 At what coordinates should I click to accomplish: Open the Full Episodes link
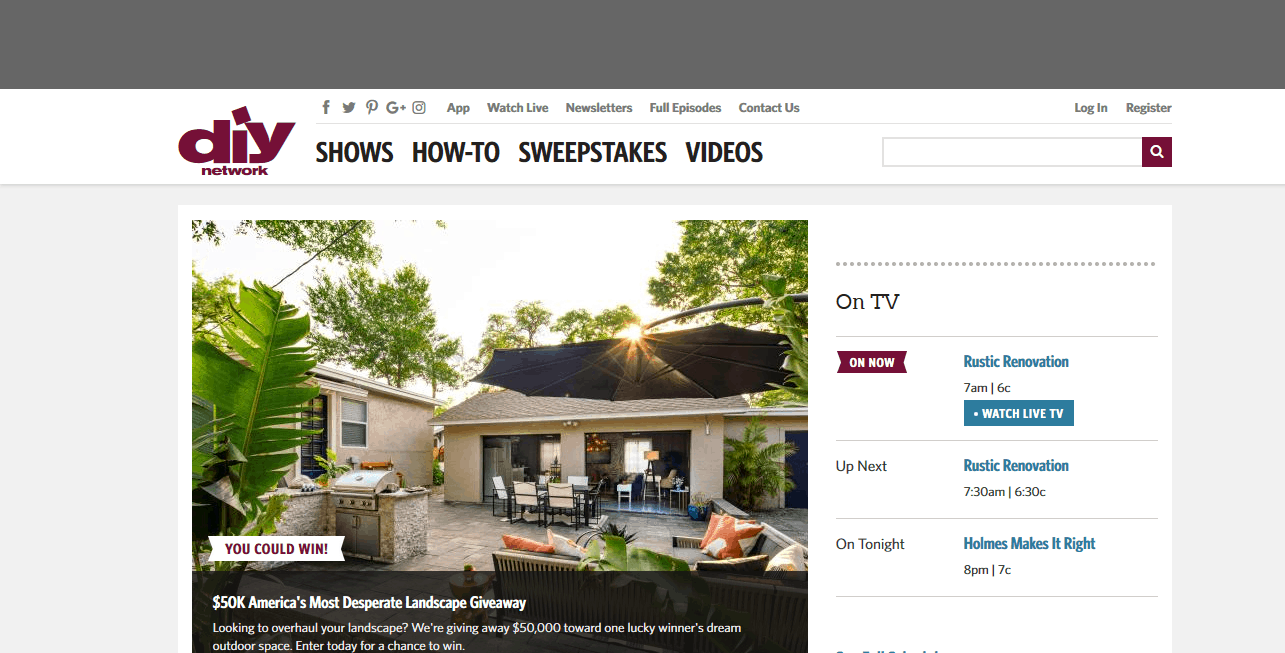[685, 108]
